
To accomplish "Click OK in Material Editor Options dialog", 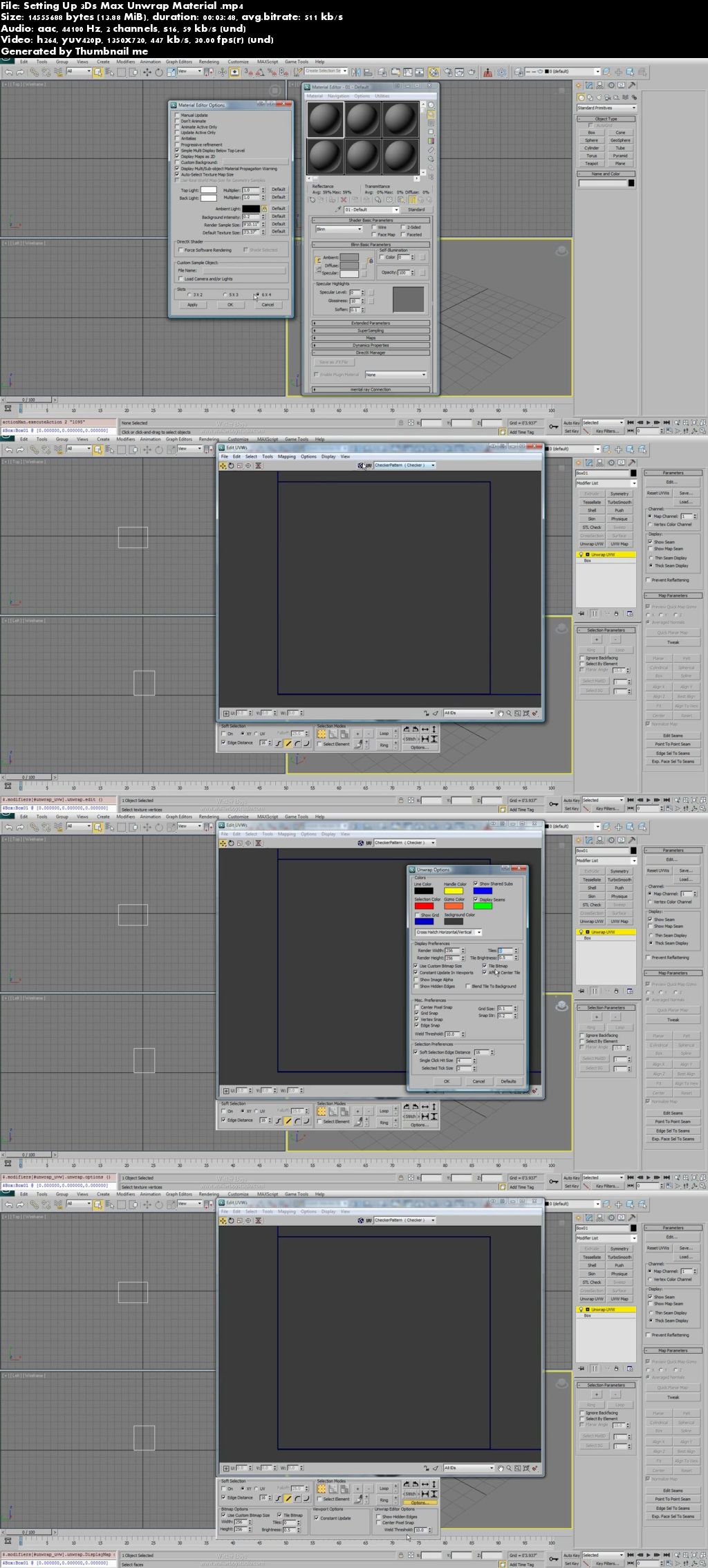I will [230, 305].
